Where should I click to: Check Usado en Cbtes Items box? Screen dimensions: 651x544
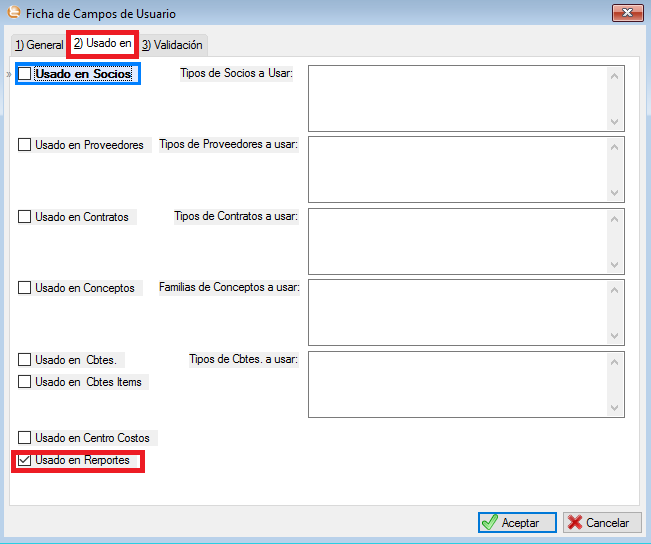[x=25, y=382]
